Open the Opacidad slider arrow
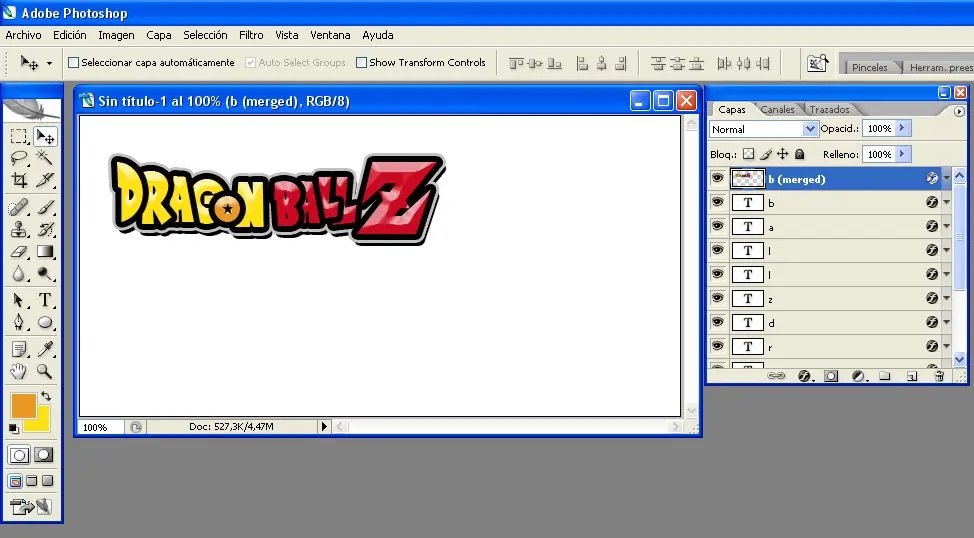 click(902, 128)
